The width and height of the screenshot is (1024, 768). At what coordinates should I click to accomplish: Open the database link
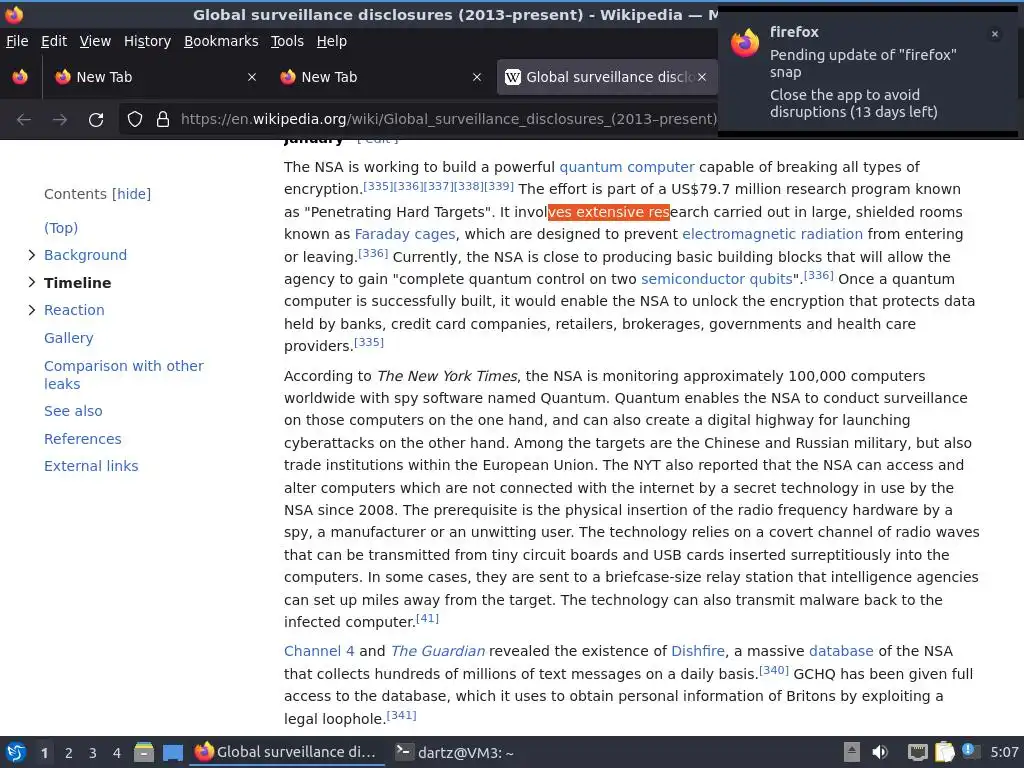(841, 651)
